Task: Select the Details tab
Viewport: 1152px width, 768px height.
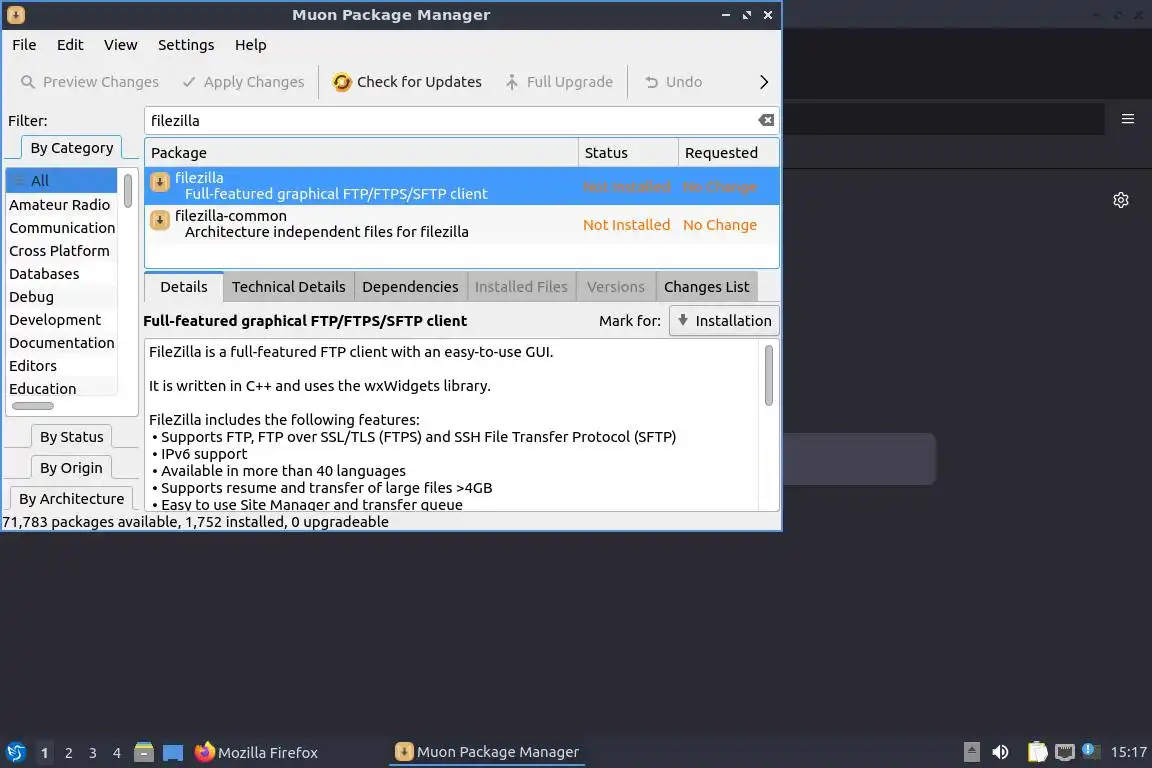Action: pos(184,287)
